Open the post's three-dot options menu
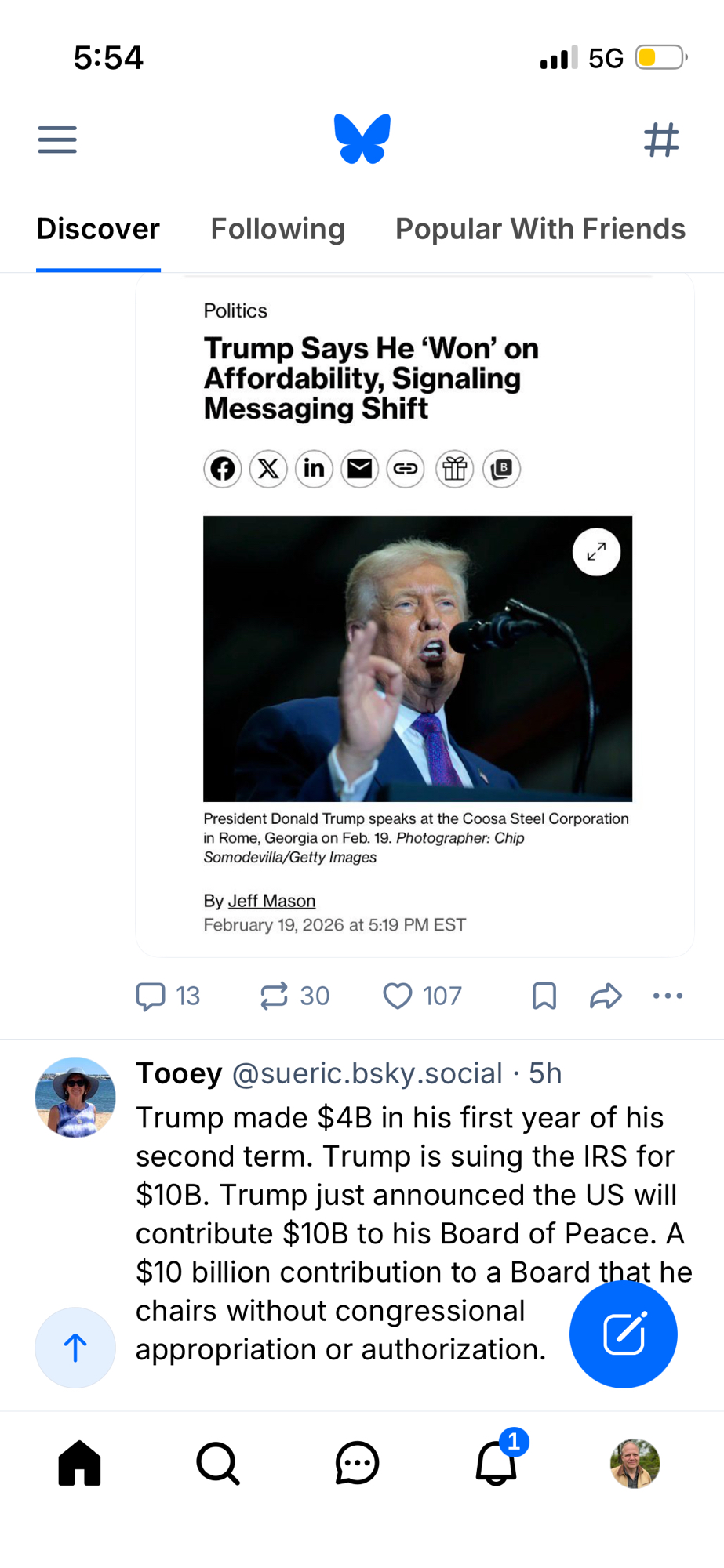 [668, 996]
